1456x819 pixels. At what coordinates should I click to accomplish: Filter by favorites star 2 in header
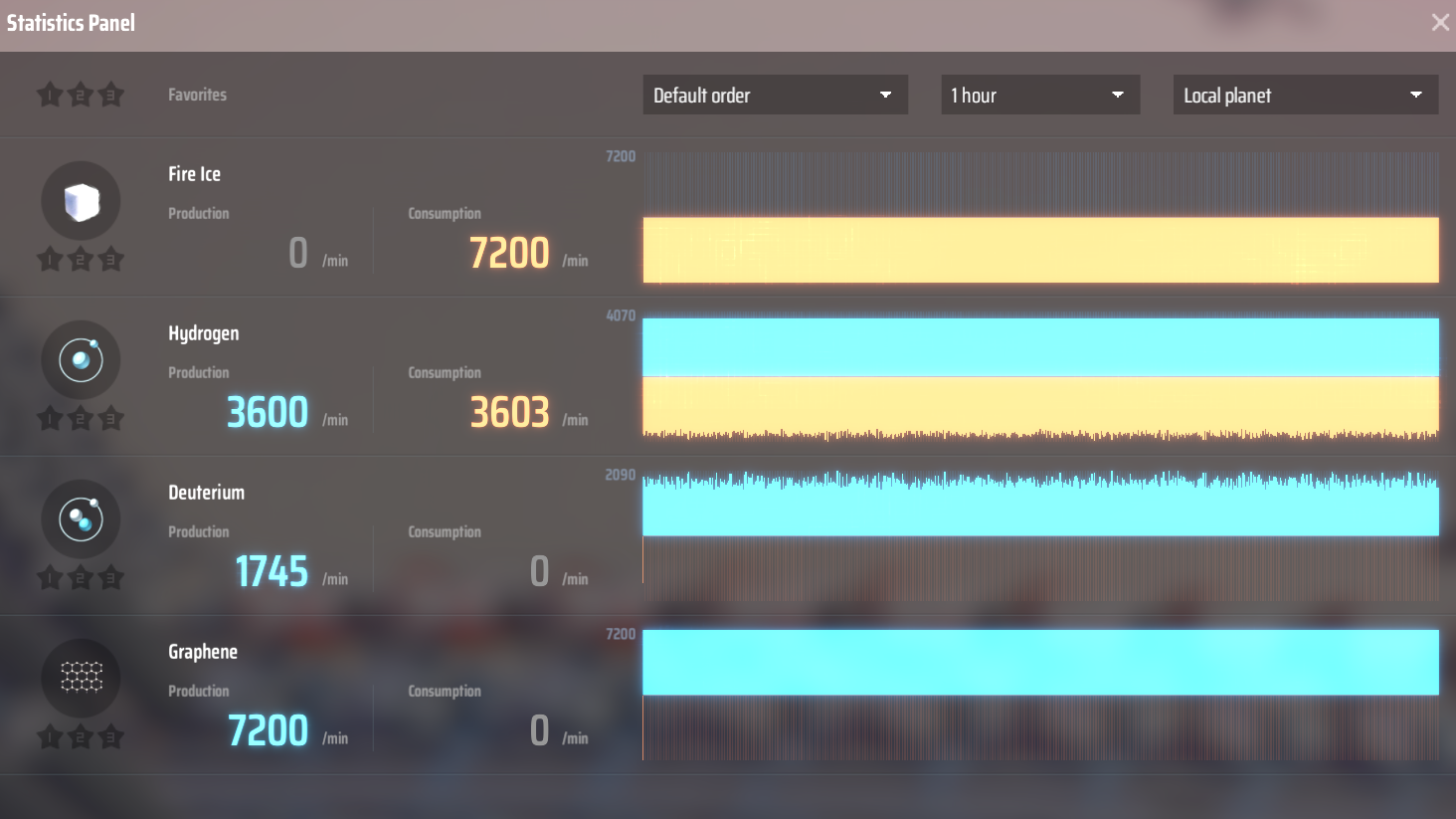[x=81, y=96]
